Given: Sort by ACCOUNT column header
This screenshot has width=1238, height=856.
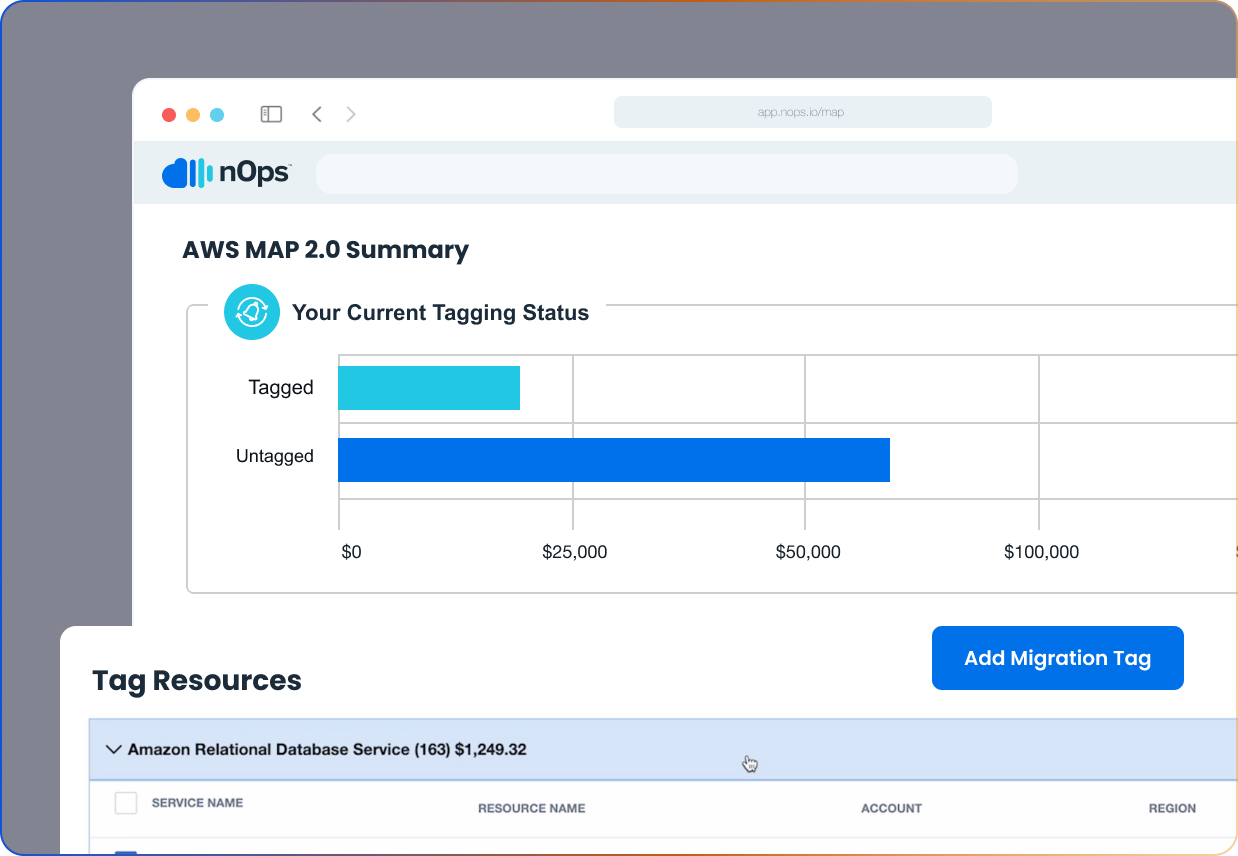Looking at the screenshot, I should (891, 808).
